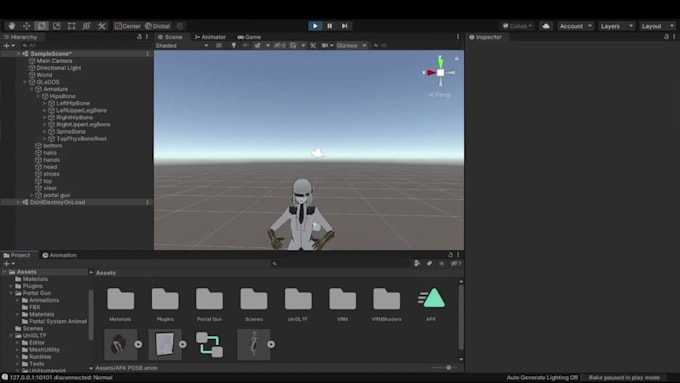Click the Pause button
The width and height of the screenshot is (680, 383).
pos(330,26)
